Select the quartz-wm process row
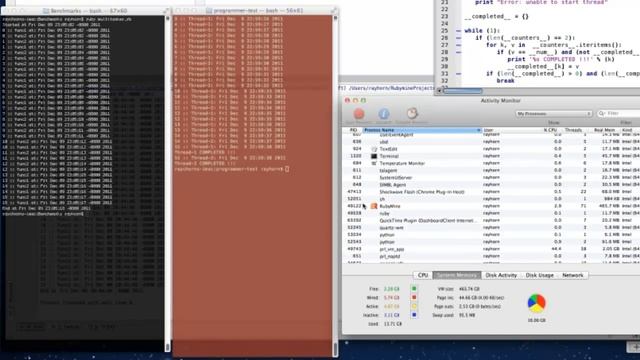640x360 pixels. tap(491, 227)
